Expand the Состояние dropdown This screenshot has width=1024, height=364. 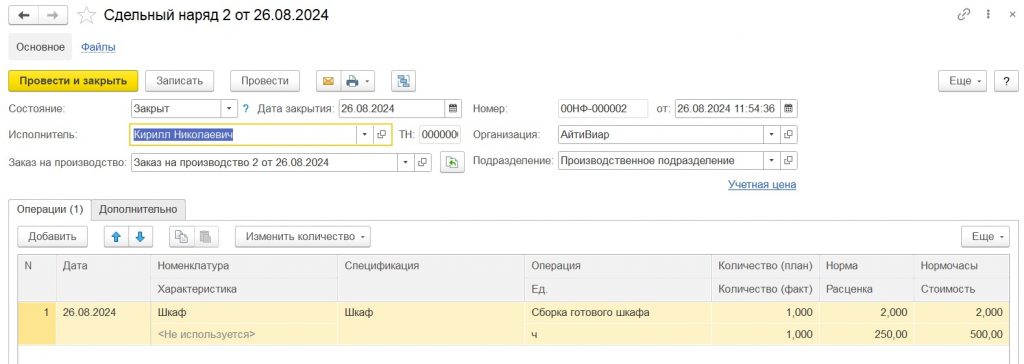point(229,108)
